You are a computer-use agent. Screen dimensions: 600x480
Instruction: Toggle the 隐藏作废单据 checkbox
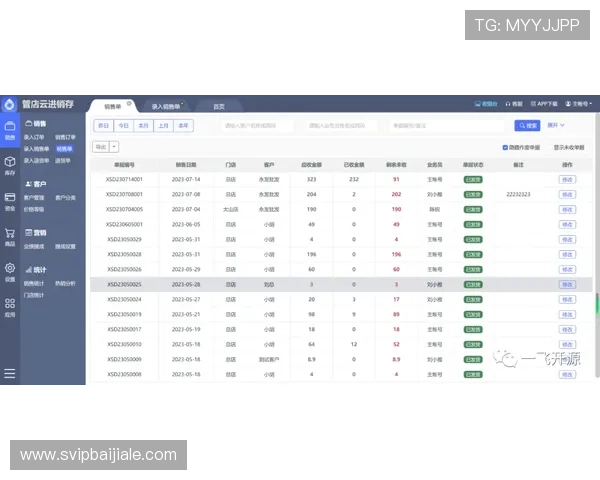505,147
